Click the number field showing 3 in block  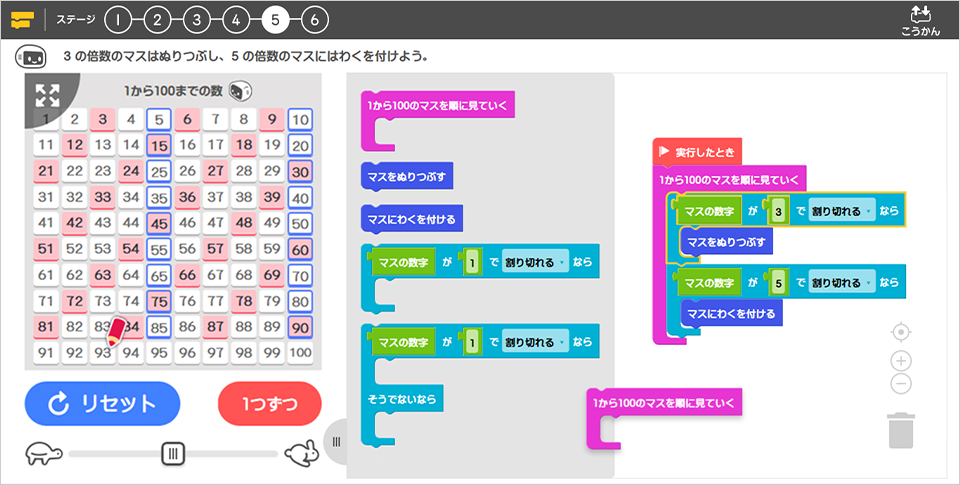point(776,211)
